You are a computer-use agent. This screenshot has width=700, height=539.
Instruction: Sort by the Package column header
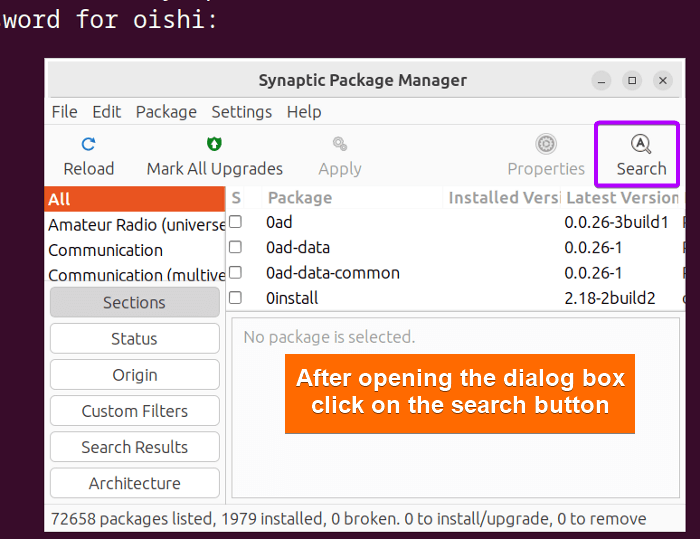[353, 198]
